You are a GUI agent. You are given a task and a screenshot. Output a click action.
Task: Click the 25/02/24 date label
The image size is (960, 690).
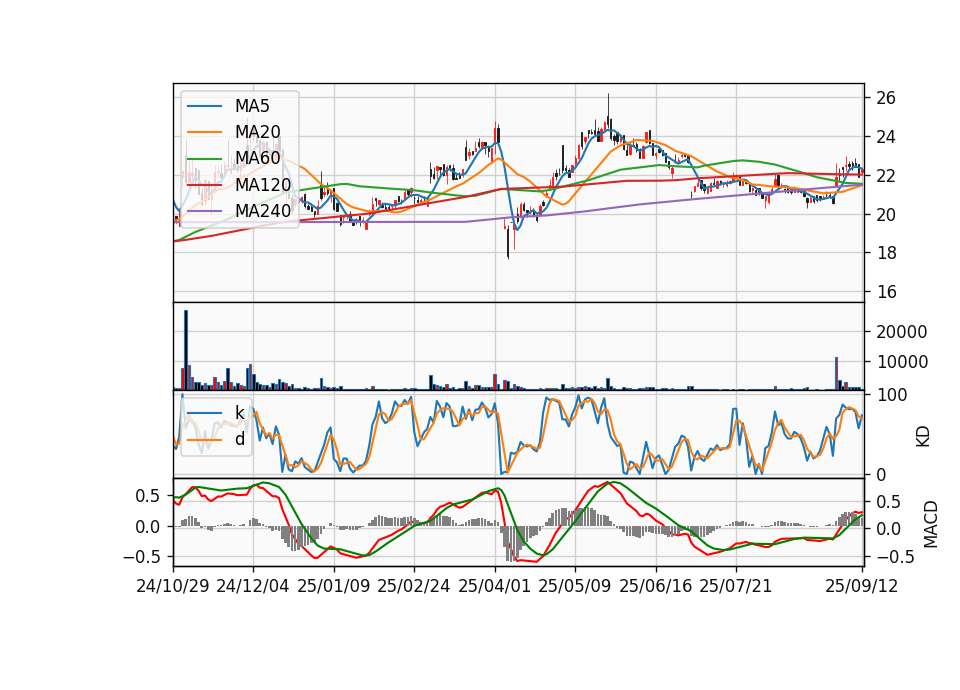coord(414,586)
